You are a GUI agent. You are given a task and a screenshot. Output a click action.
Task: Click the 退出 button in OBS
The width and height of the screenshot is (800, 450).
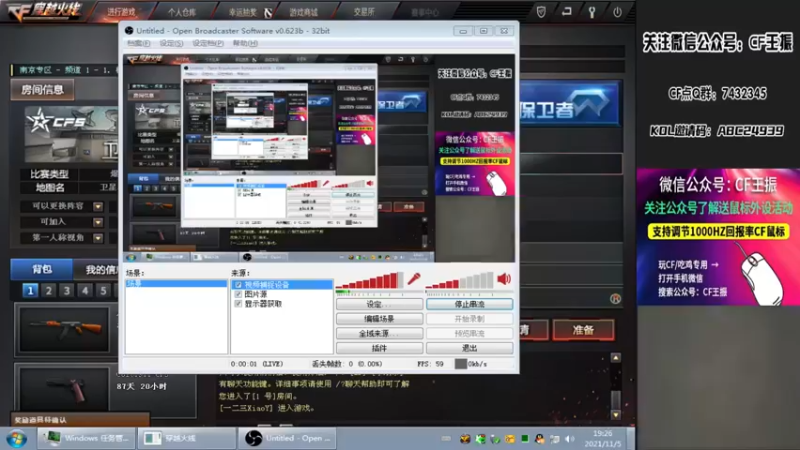pos(469,348)
